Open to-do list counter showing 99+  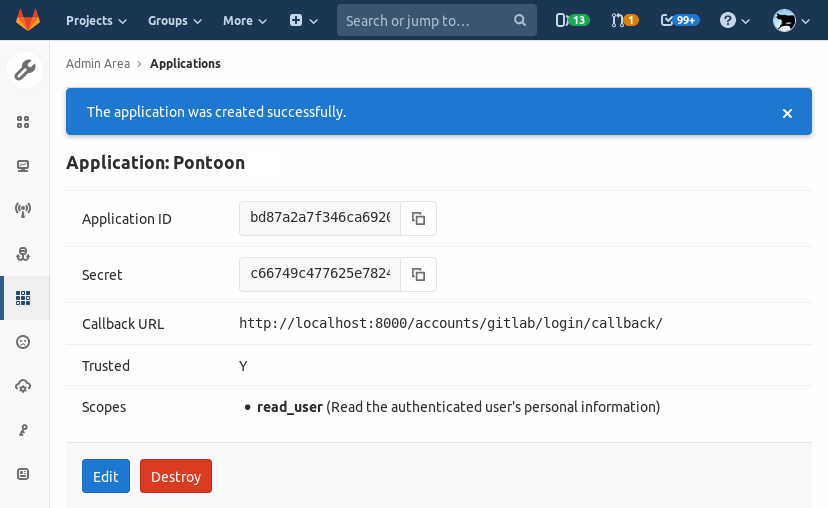(680, 20)
